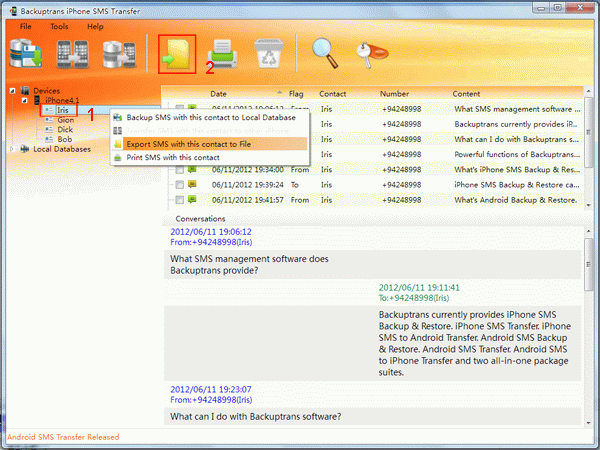Sort messages by the Flag column header

(296, 94)
